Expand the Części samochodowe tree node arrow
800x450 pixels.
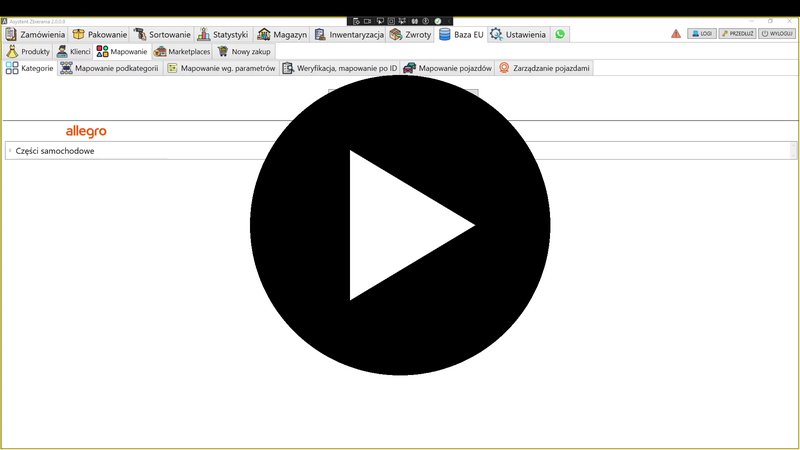[10, 151]
